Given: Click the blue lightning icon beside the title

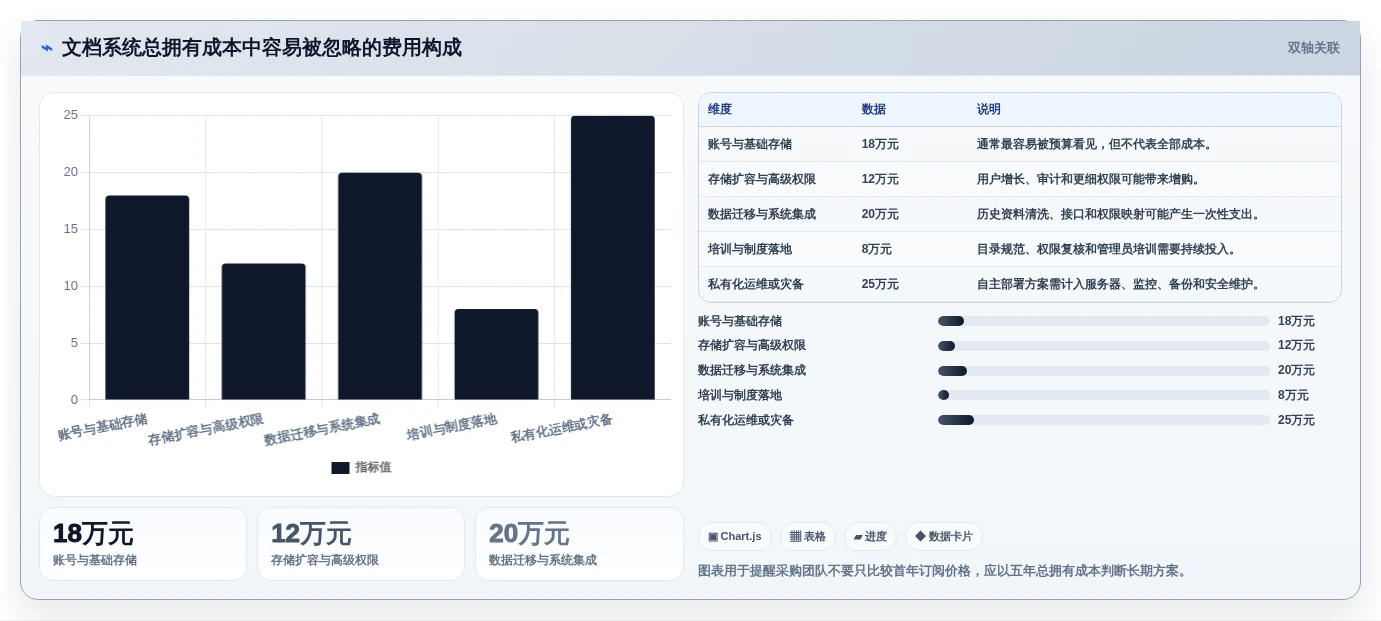Looking at the screenshot, I should click(47, 48).
